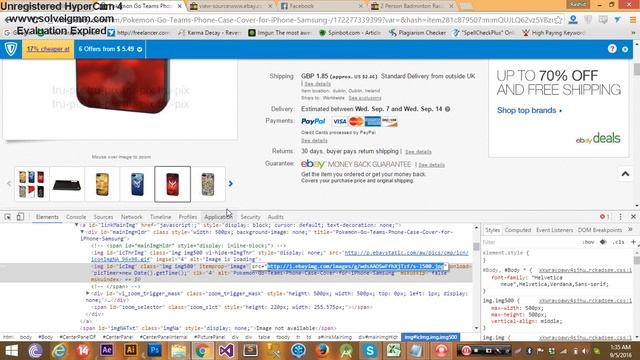Switch to Chrome in the taskbar

(x=202, y=351)
